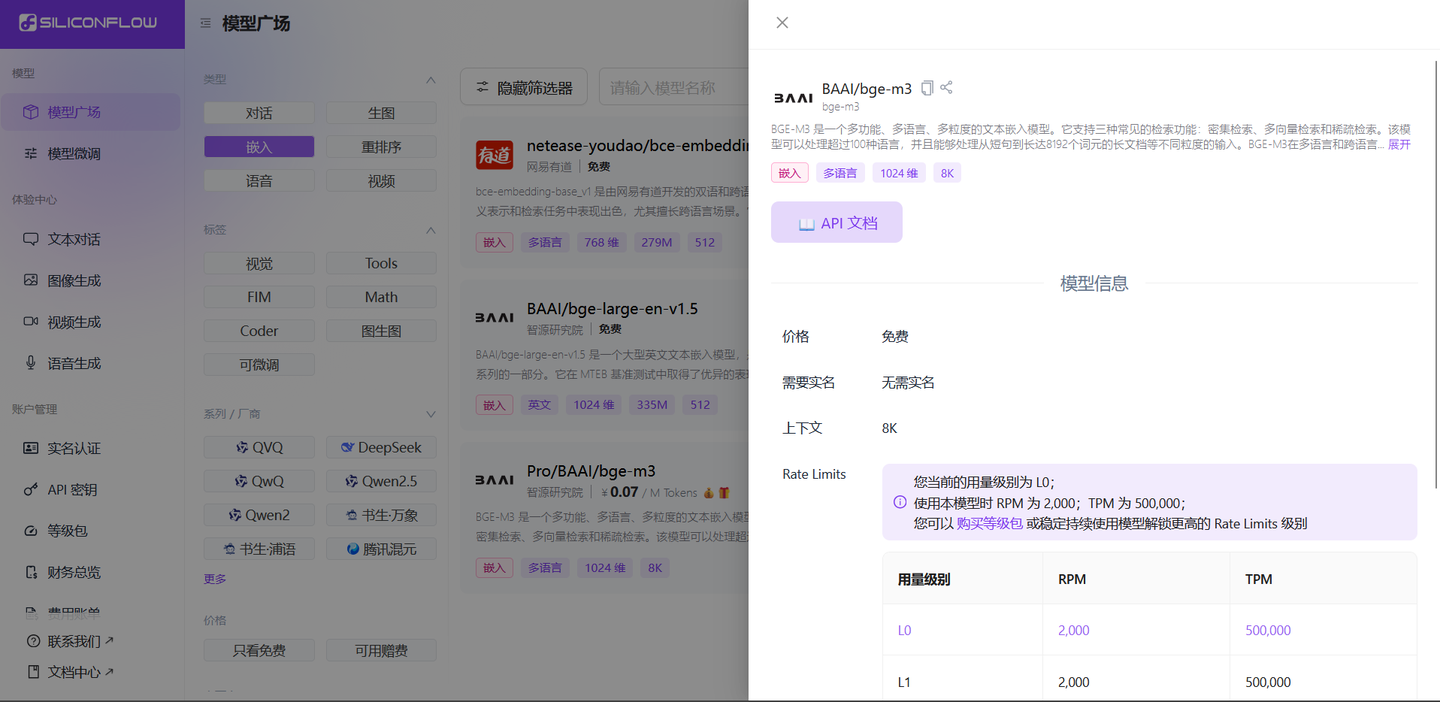Enable 可用赠费 price filter
Viewport: 1440px width, 702px height.
pyautogui.click(x=381, y=650)
